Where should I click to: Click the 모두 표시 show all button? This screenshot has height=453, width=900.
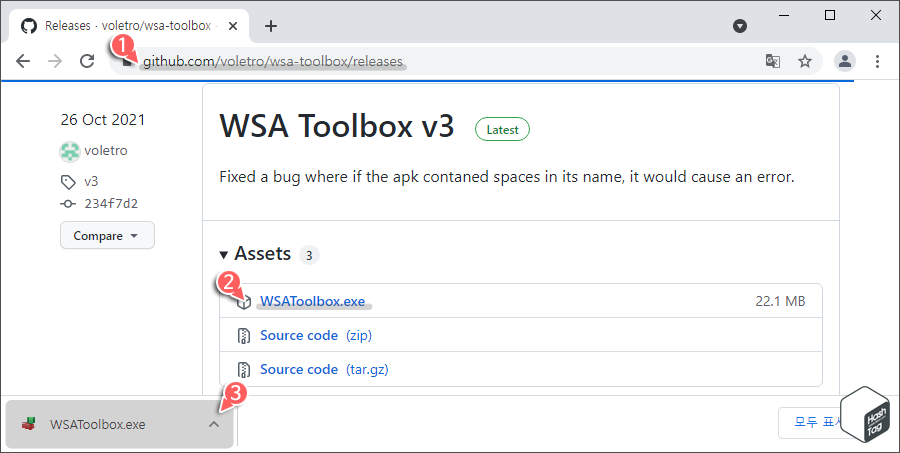coord(818,423)
